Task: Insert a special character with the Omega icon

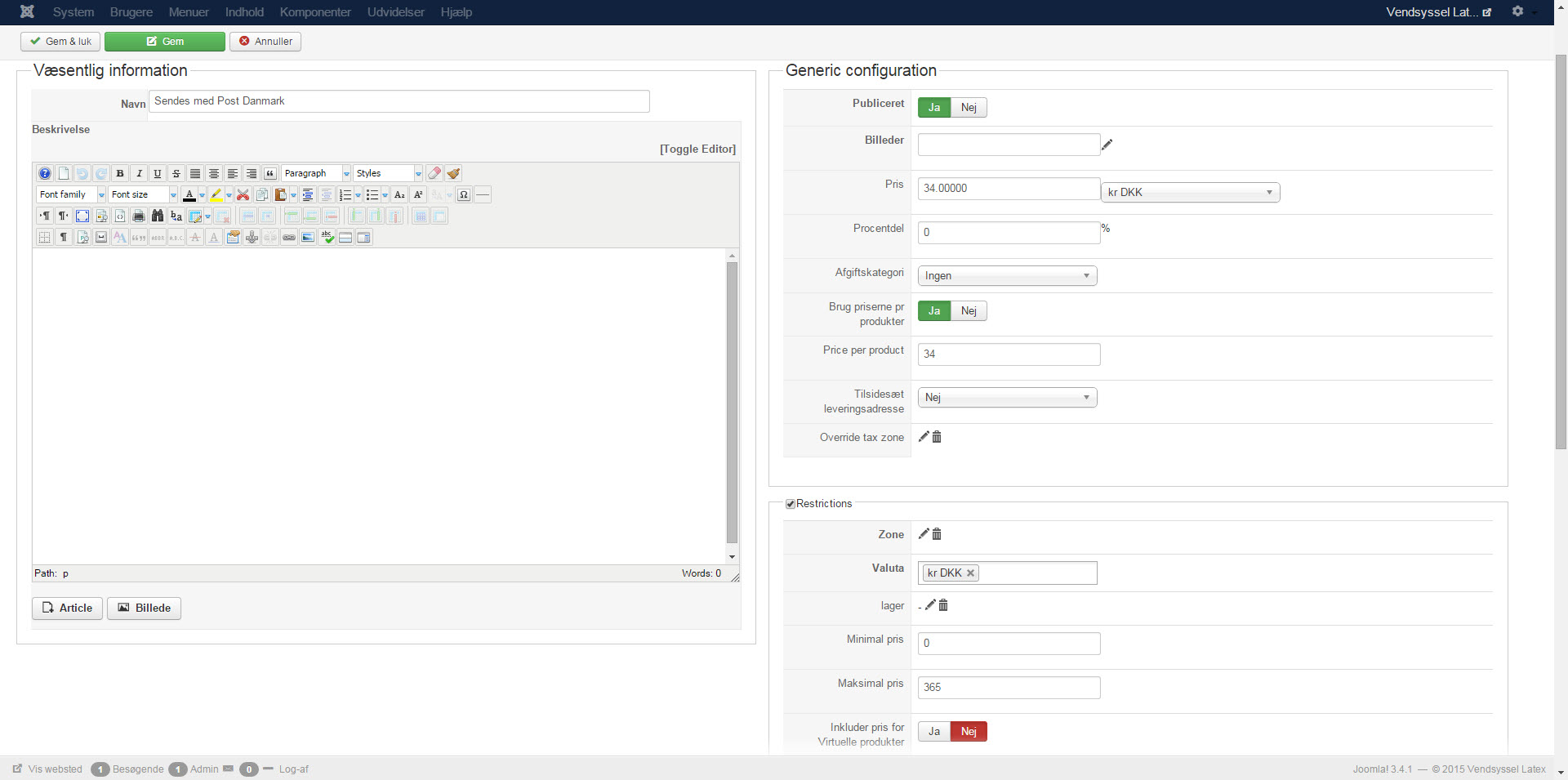Action: pyautogui.click(x=464, y=194)
